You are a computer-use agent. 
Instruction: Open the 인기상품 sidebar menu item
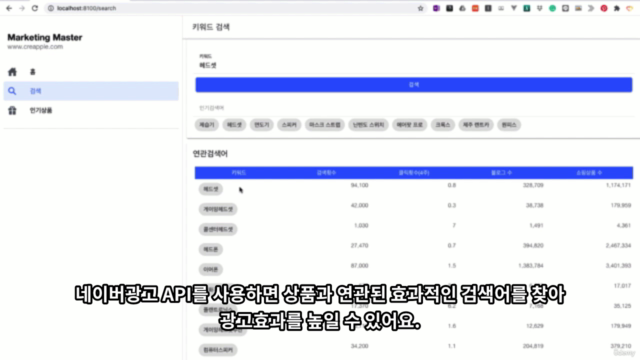click(91, 110)
